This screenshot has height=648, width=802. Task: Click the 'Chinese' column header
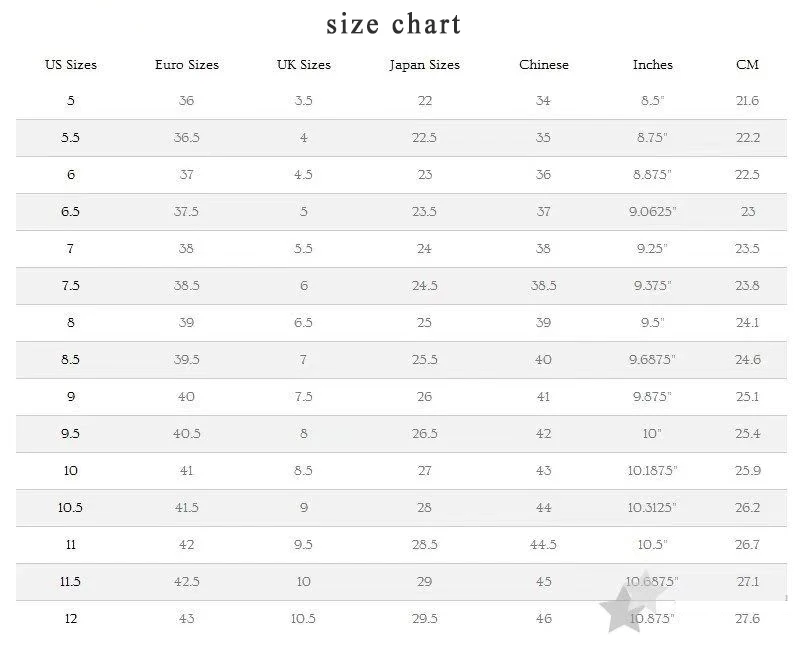click(544, 65)
